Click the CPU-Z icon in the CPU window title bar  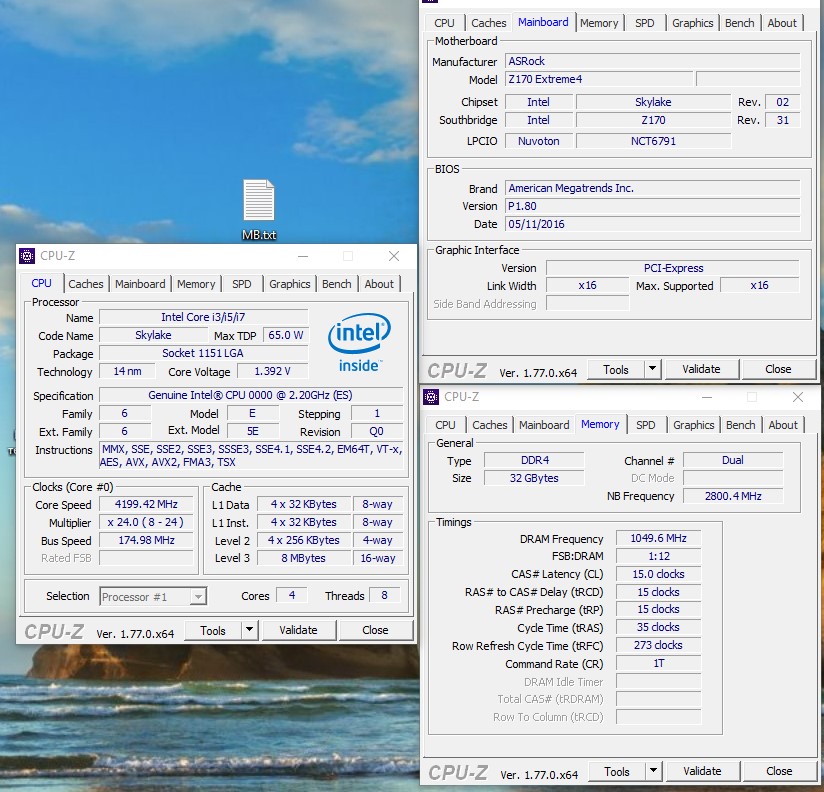coord(27,256)
